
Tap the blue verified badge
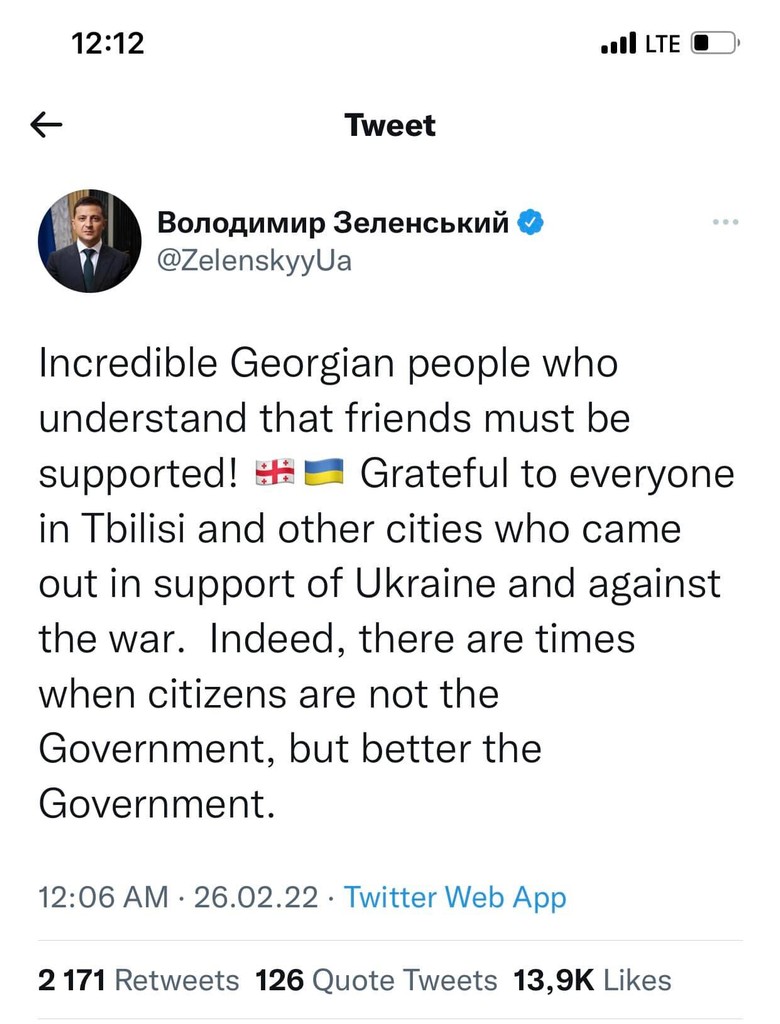[x=532, y=223]
